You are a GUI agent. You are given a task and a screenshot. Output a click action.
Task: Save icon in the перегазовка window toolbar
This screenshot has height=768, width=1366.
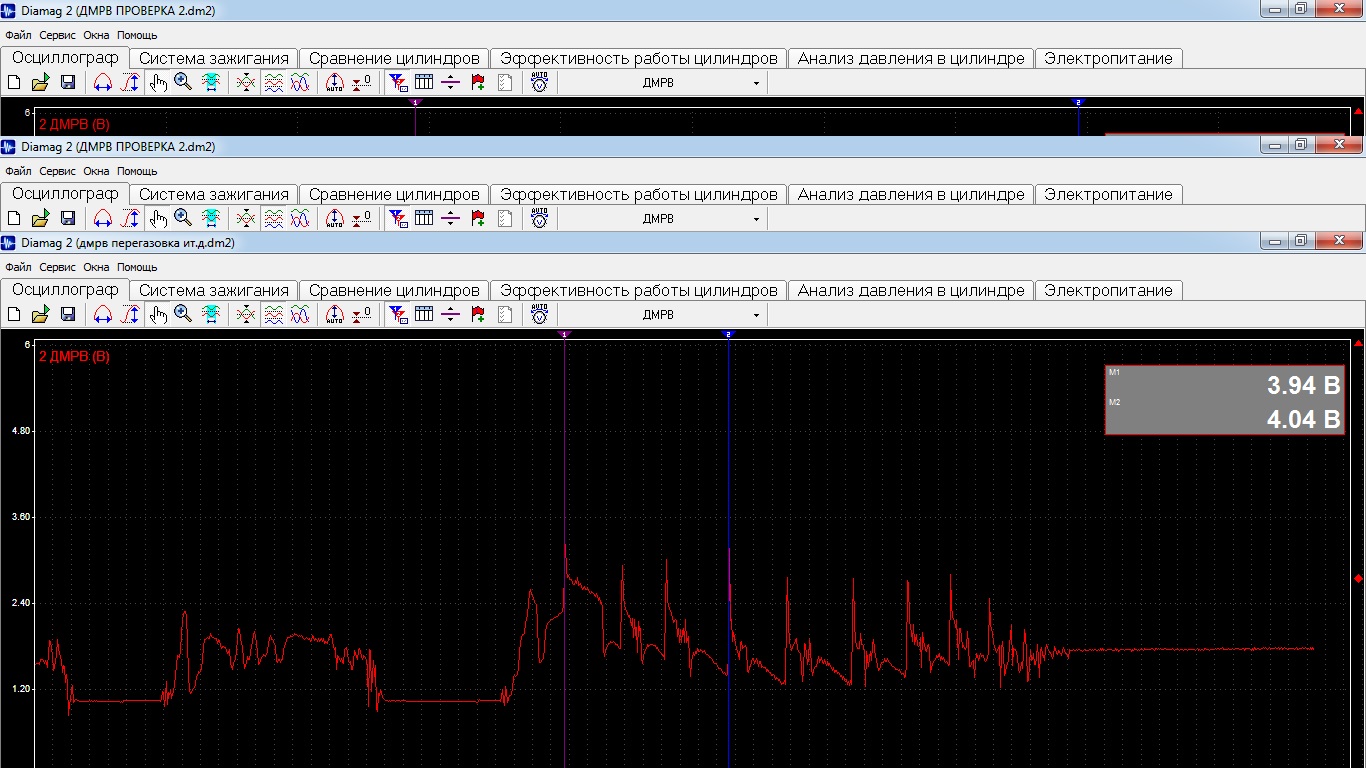pyautogui.click(x=68, y=314)
